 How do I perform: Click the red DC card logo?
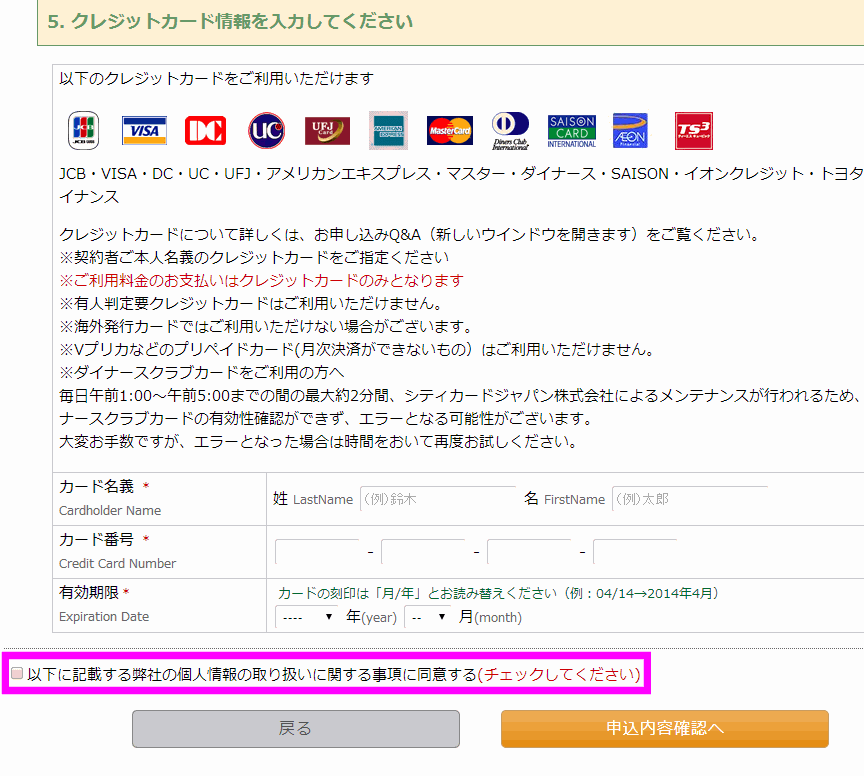pos(205,131)
